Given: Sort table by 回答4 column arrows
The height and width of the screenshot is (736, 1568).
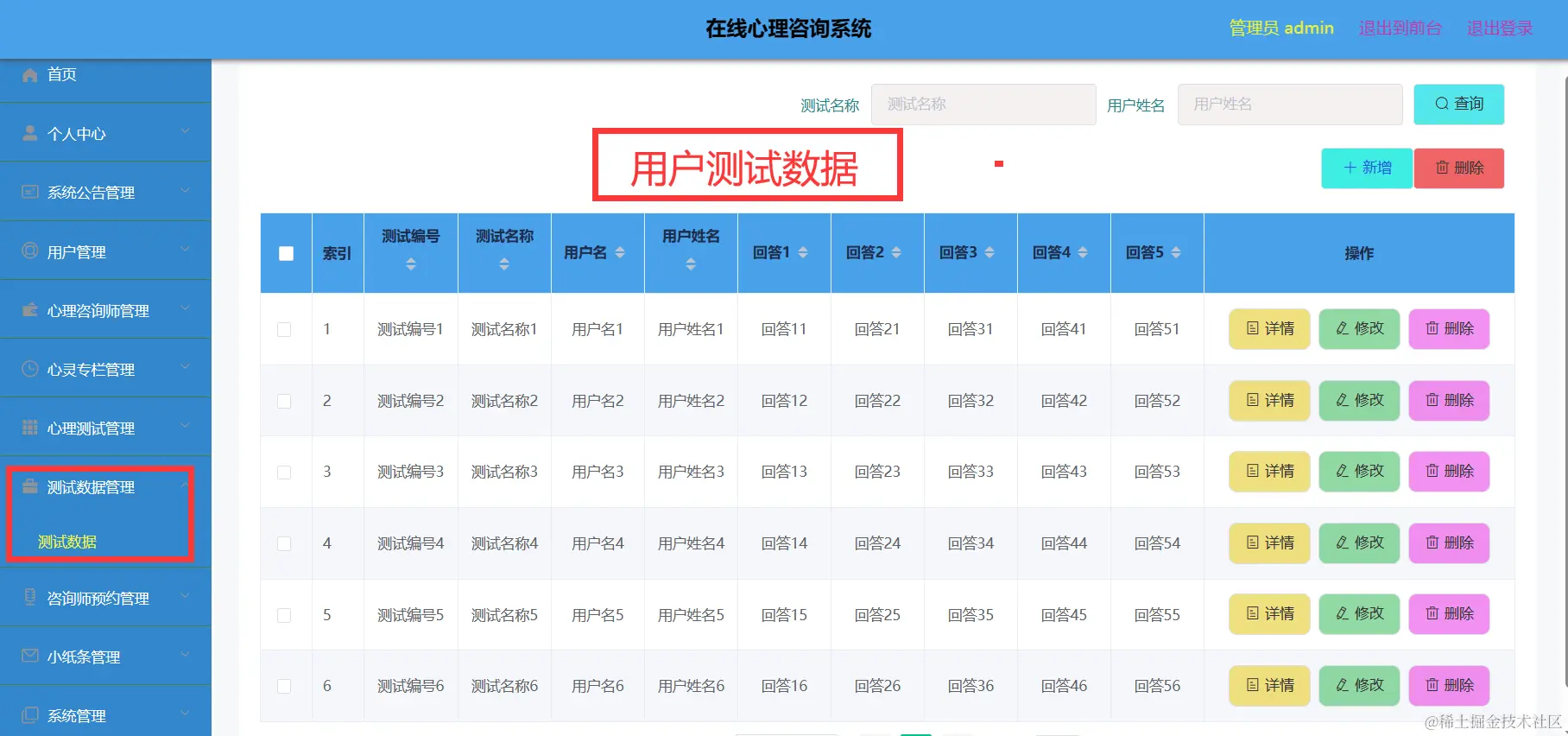Looking at the screenshot, I should 1083,252.
